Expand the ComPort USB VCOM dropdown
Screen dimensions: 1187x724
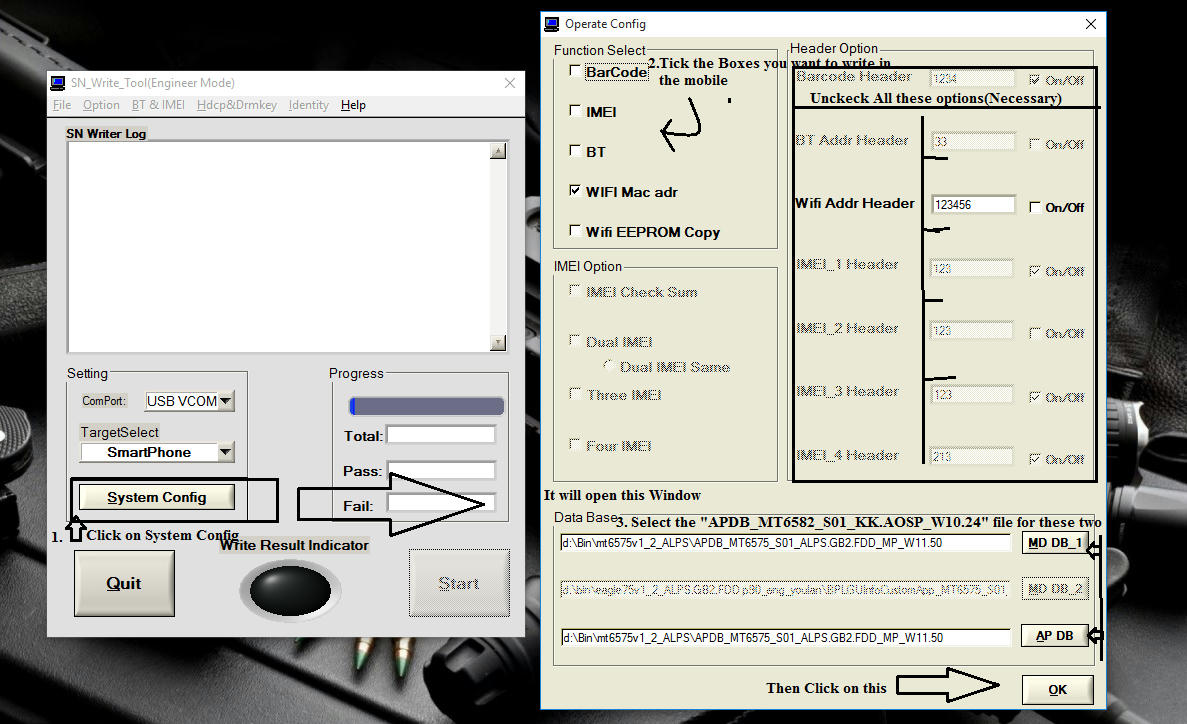226,401
